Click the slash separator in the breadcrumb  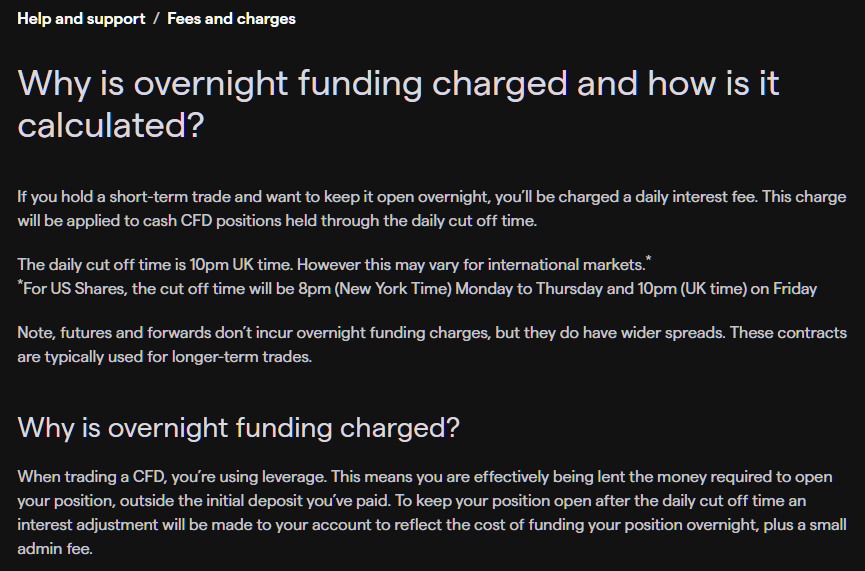156,19
